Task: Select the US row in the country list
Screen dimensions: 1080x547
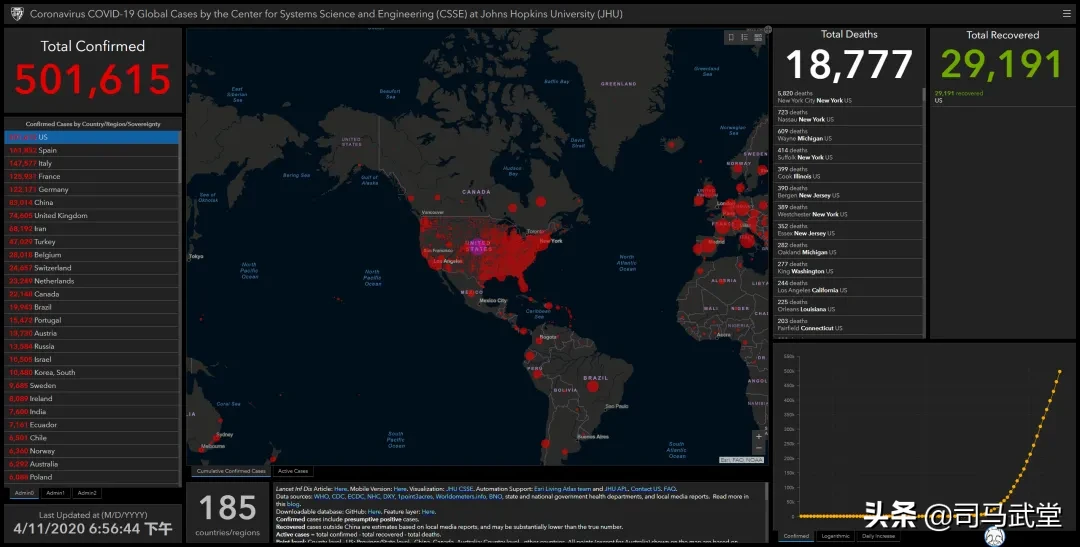Action: point(43,137)
